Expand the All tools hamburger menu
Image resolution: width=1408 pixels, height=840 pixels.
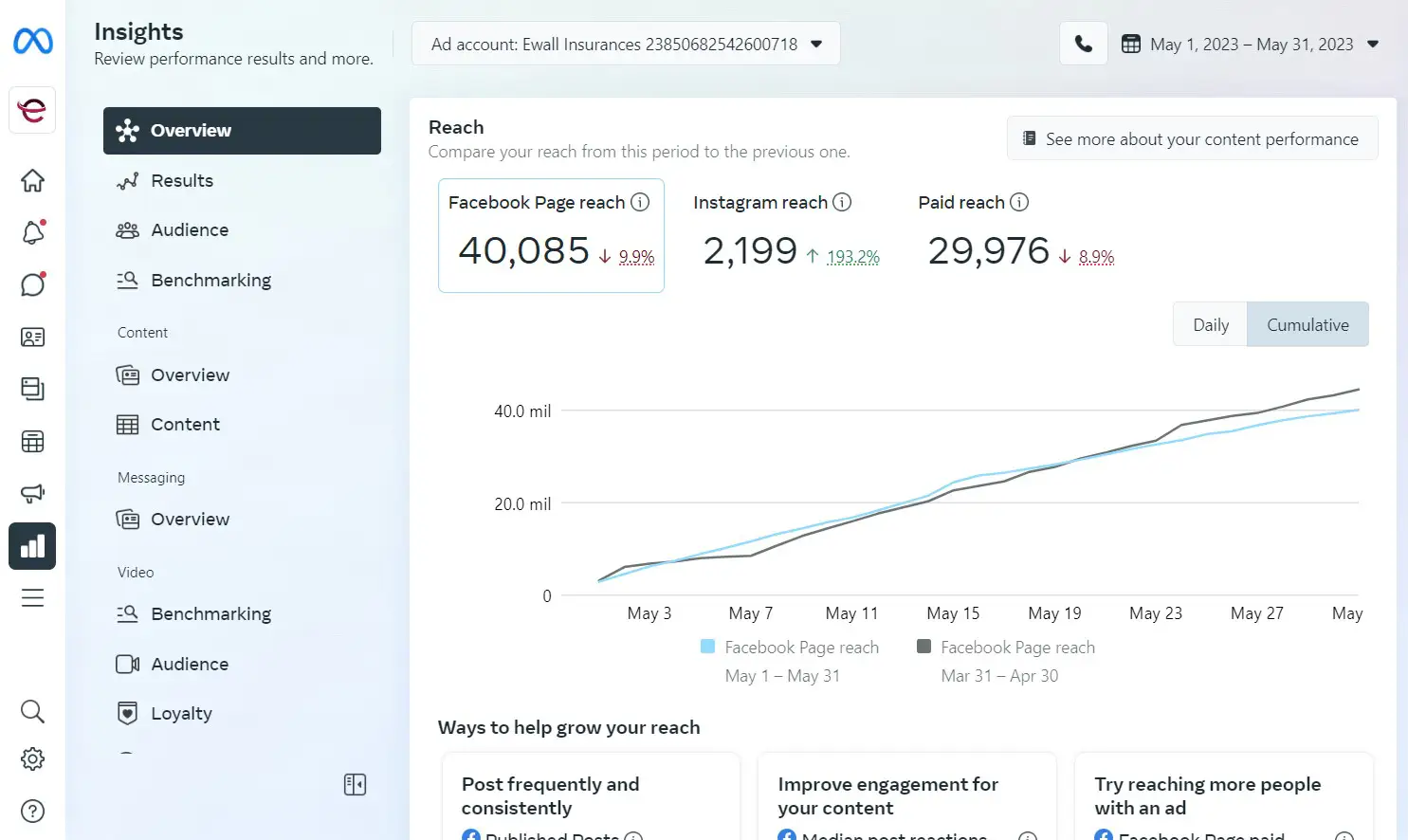coord(32,597)
